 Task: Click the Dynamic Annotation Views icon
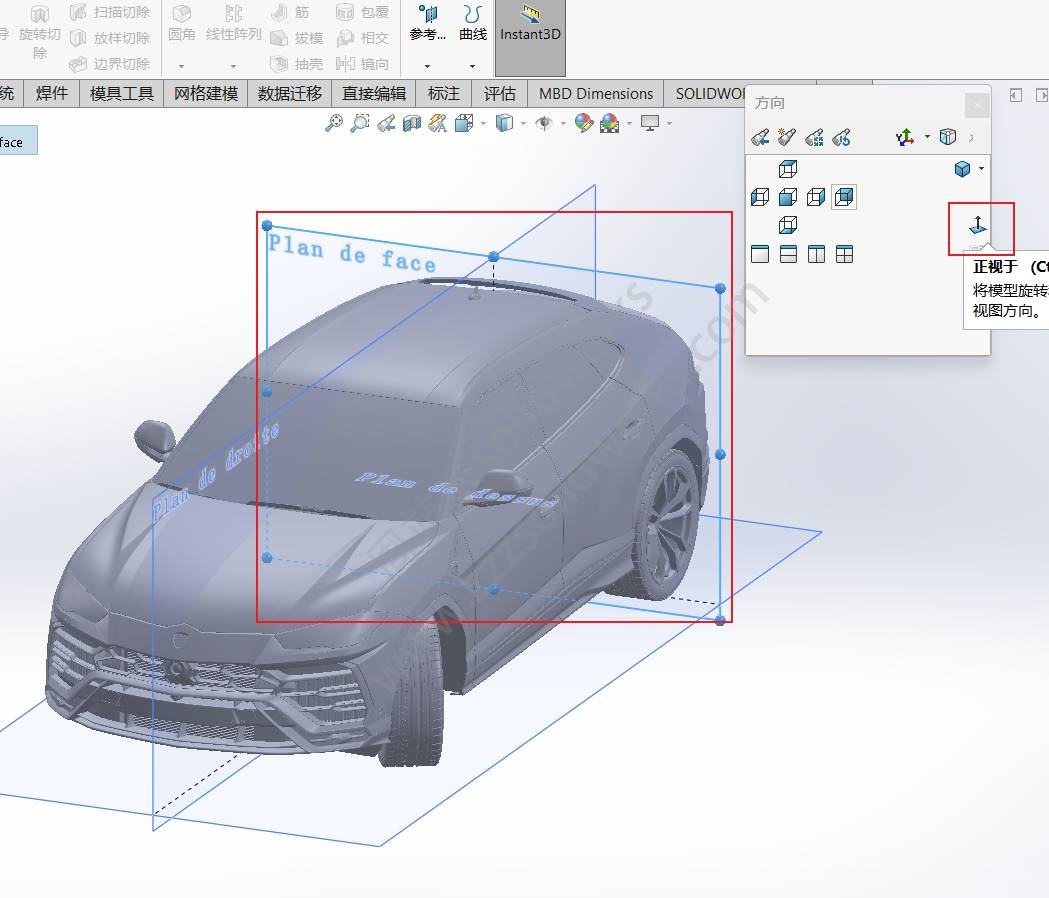[438, 123]
